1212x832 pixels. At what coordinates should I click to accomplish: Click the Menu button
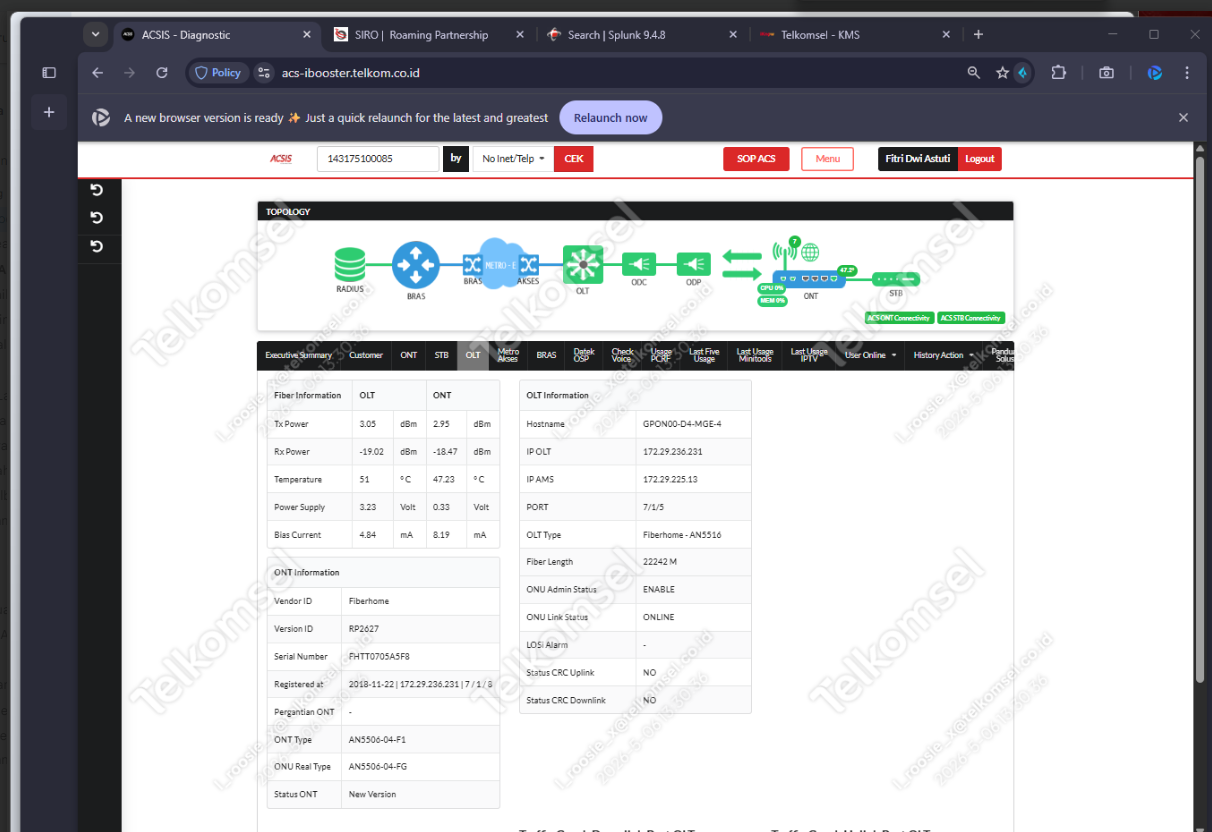coord(827,159)
